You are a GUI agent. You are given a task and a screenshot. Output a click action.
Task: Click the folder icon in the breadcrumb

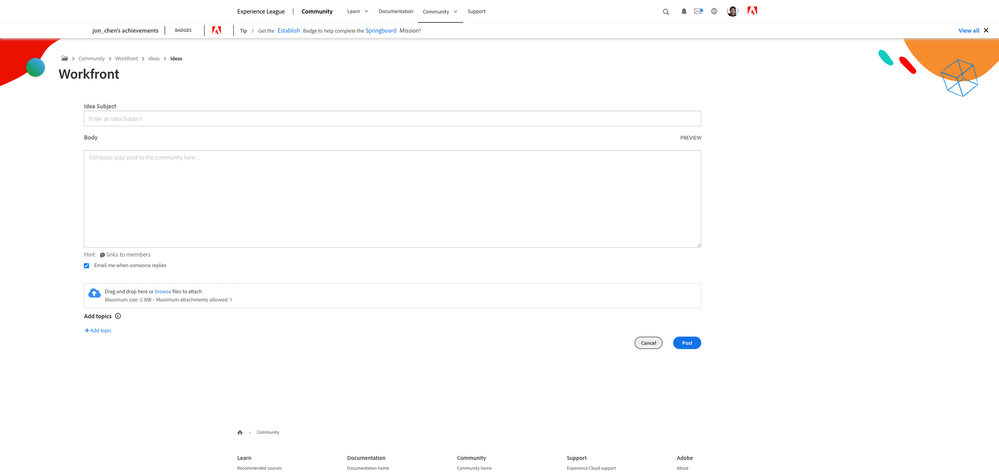65,59
